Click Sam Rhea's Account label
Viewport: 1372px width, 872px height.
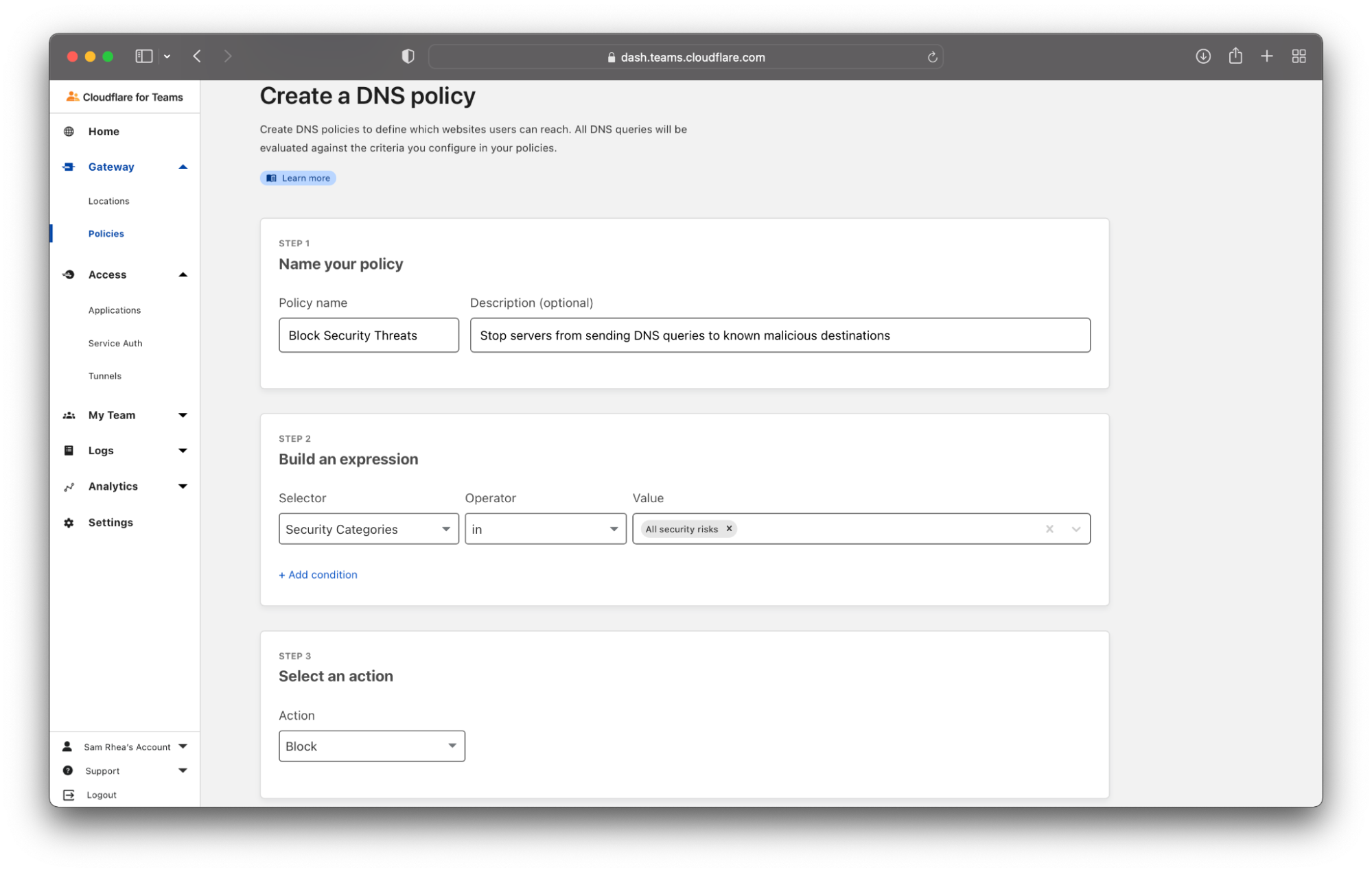(127, 747)
